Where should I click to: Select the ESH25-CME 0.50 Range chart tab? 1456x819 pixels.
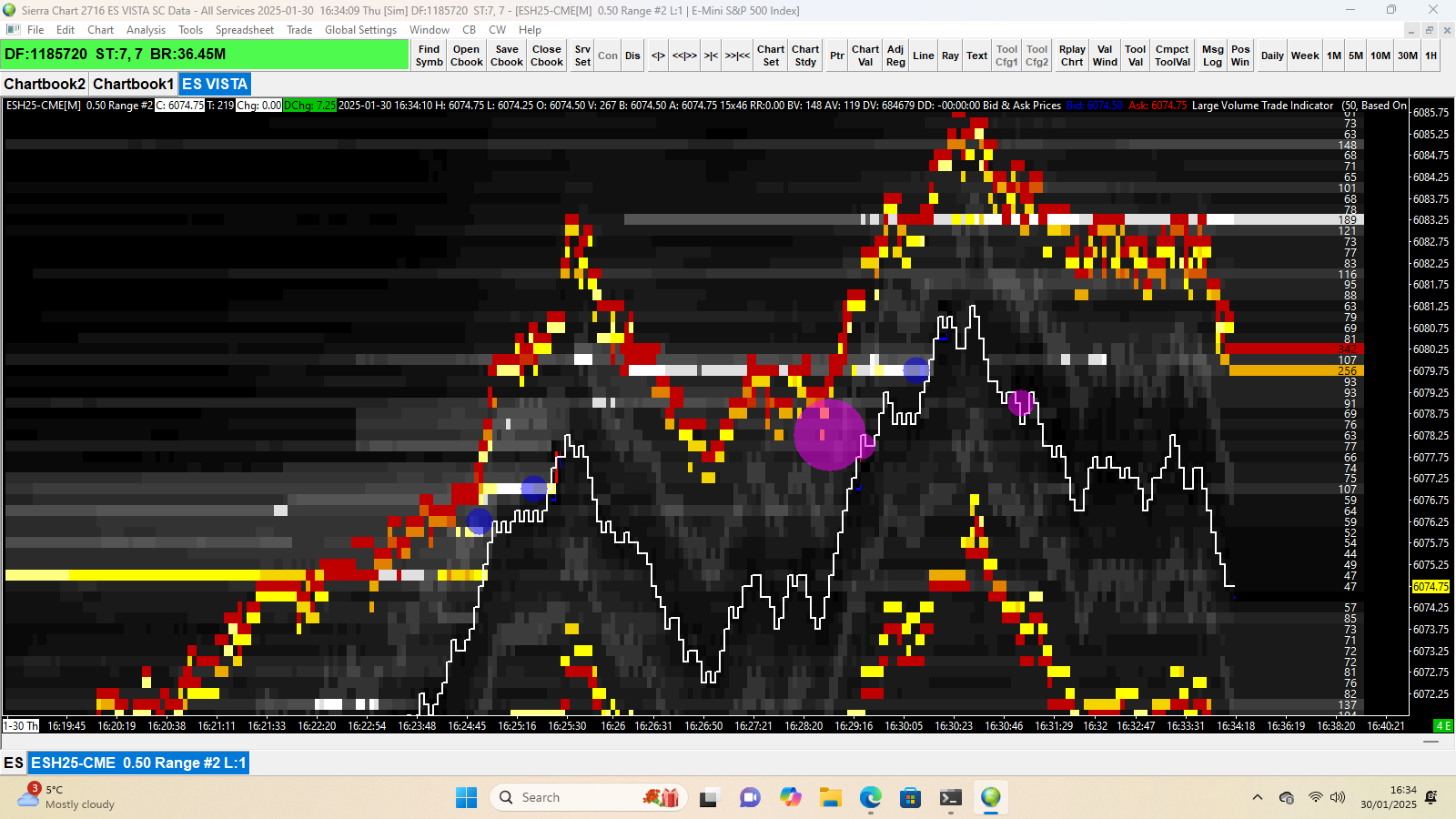(138, 763)
